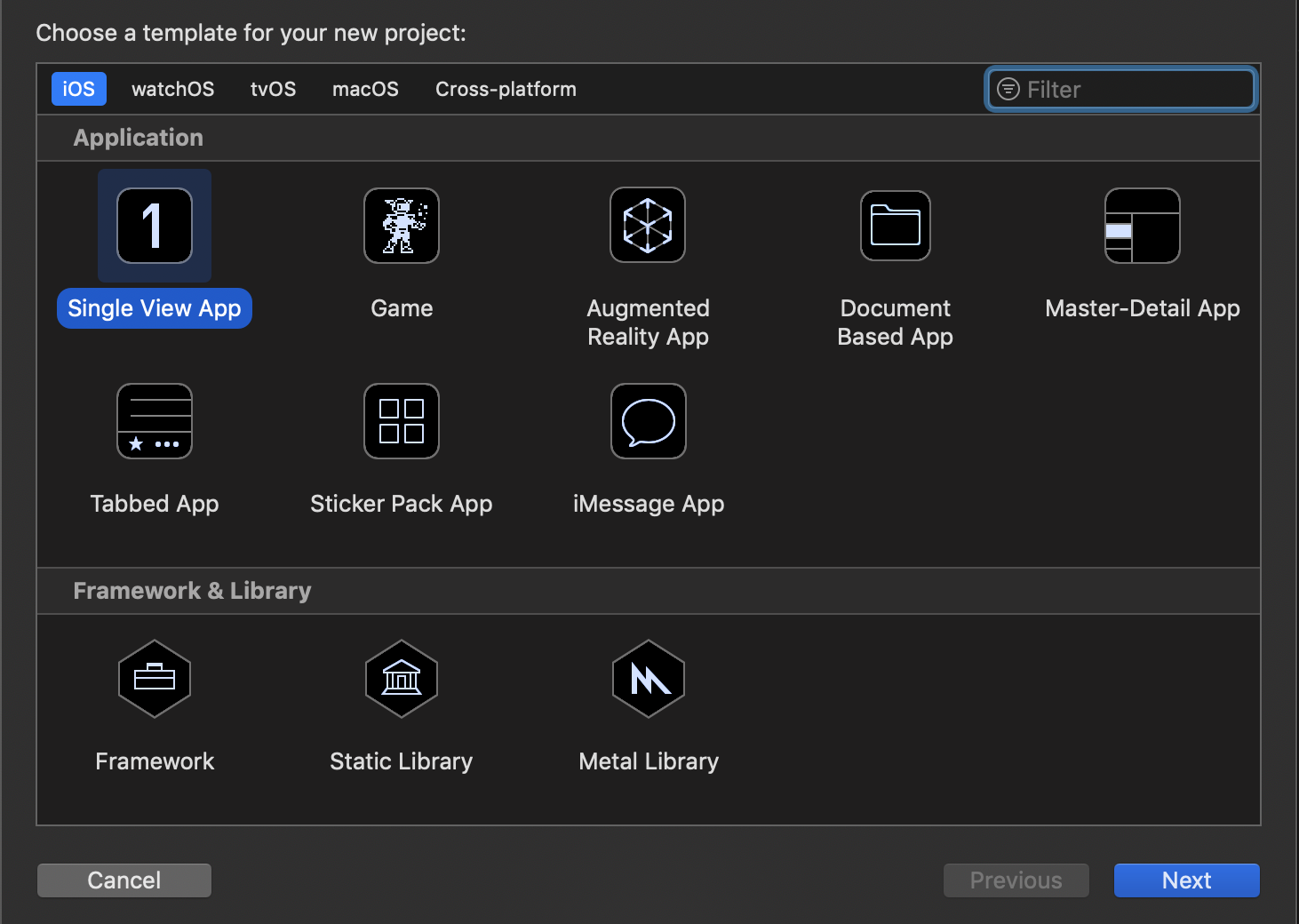Click the filter icon in search field

[1008, 90]
